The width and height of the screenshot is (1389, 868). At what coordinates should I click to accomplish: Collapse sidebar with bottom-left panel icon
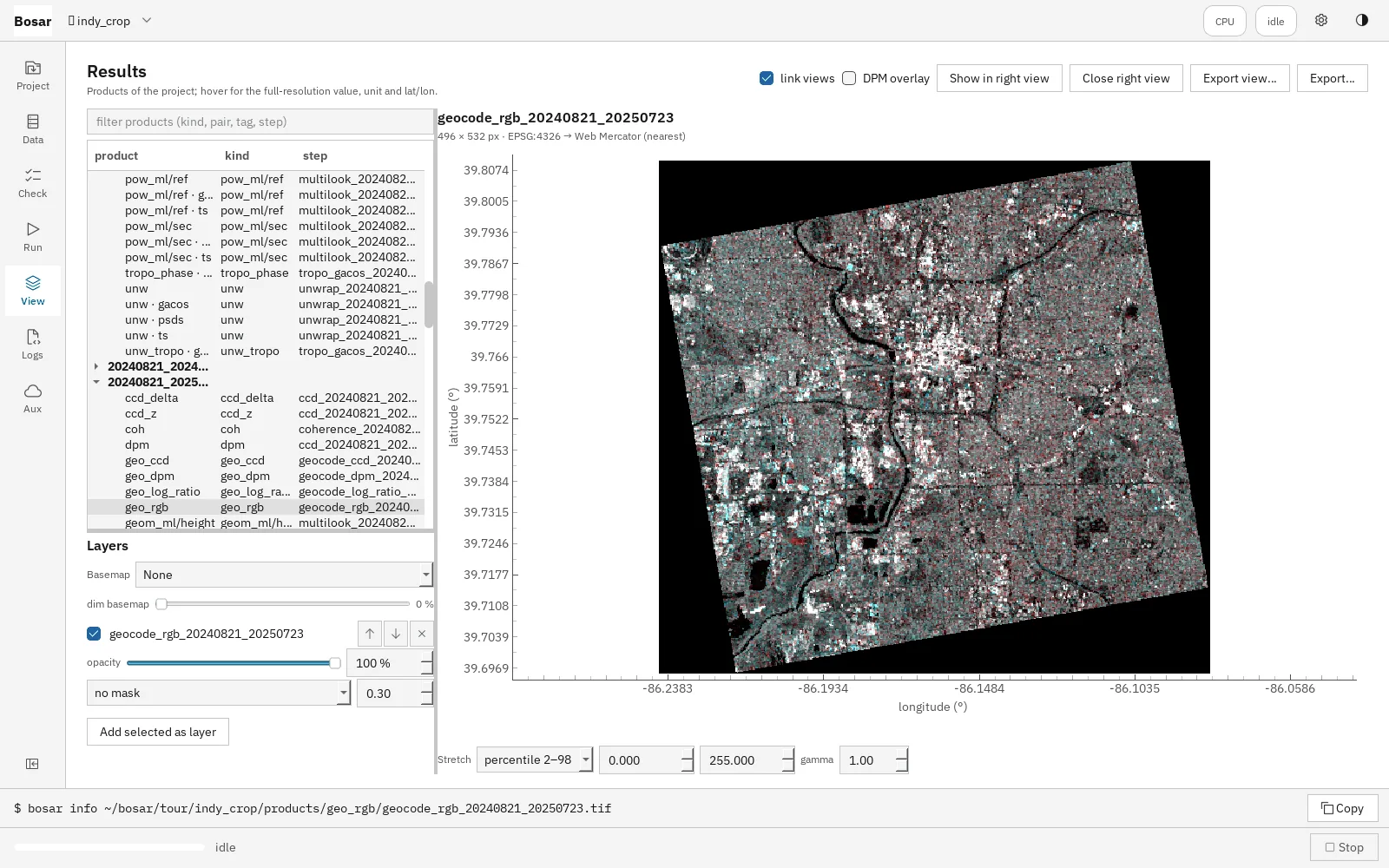32,764
